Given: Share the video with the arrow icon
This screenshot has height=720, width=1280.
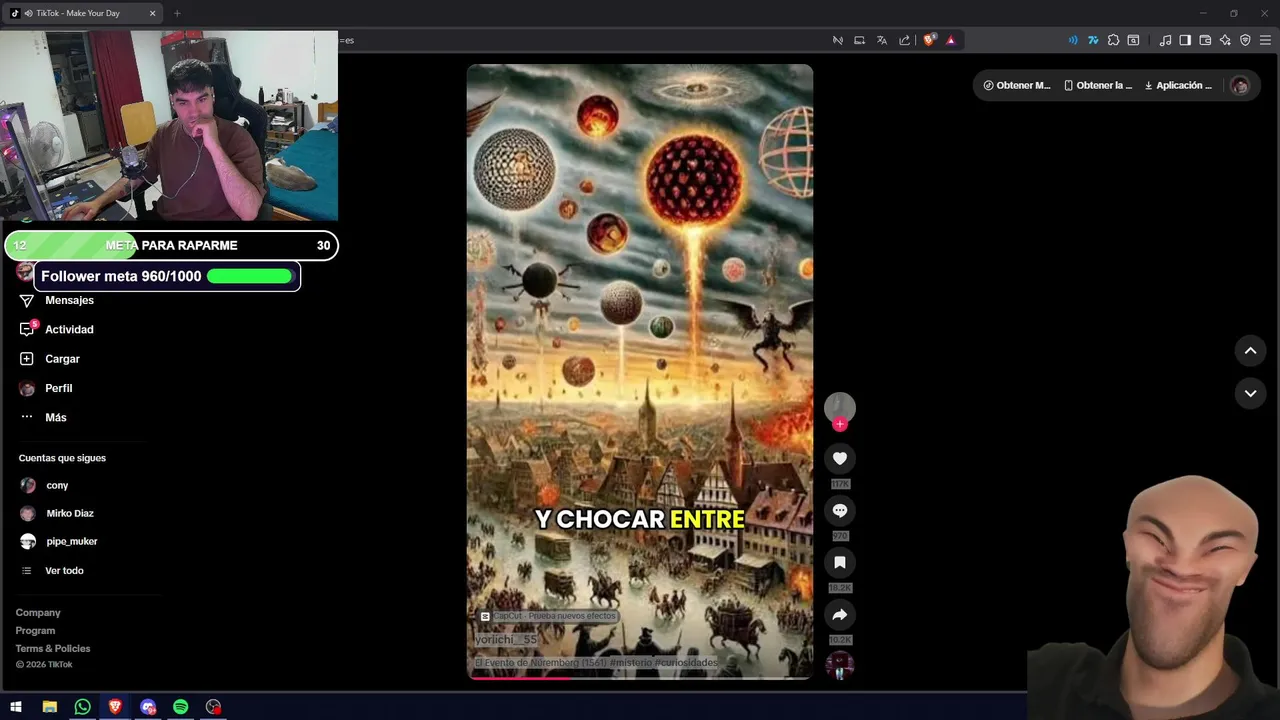Looking at the screenshot, I should coord(840,615).
